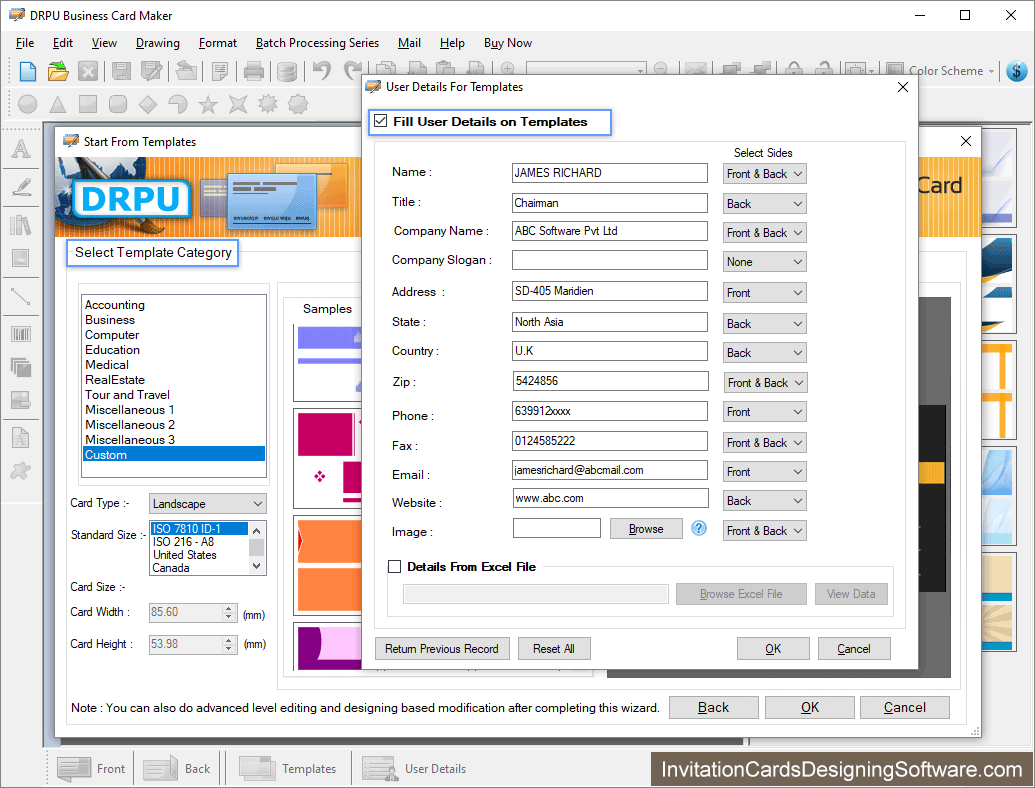
Task: Click the Phone number input field
Action: coord(609,411)
